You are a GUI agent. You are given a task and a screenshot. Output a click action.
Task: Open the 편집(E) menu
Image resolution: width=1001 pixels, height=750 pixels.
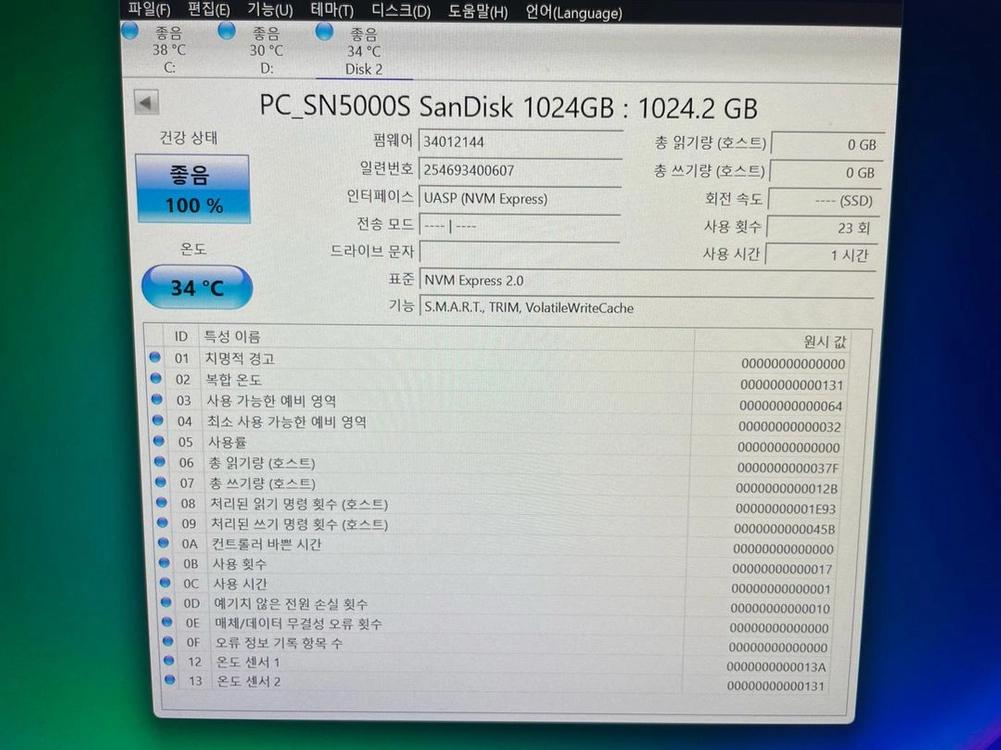tap(209, 10)
